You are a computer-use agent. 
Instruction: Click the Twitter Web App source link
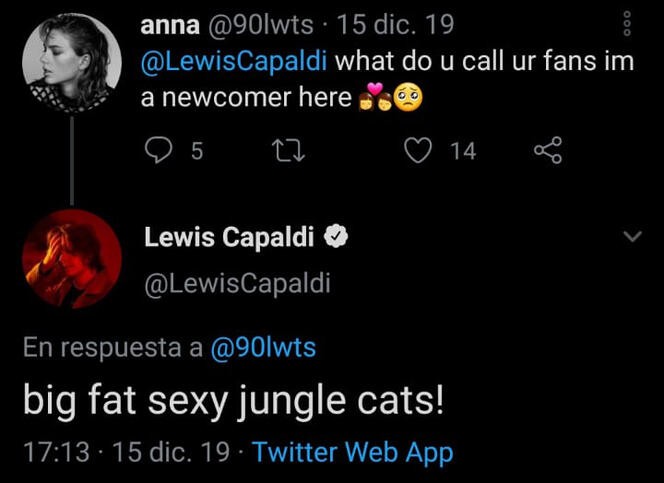[x=352, y=452]
